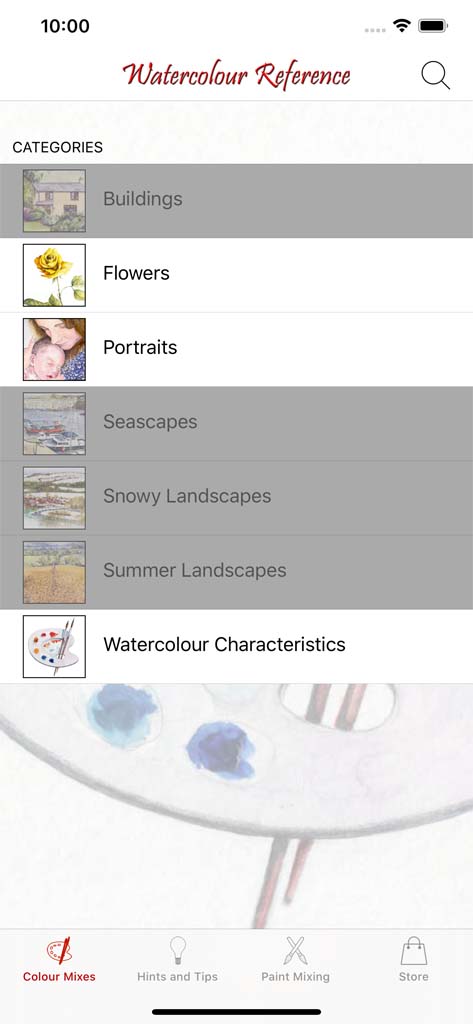Select the Watercolour Characteristics category
Image resolution: width=473 pixels, height=1024 pixels.
[236, 646]
